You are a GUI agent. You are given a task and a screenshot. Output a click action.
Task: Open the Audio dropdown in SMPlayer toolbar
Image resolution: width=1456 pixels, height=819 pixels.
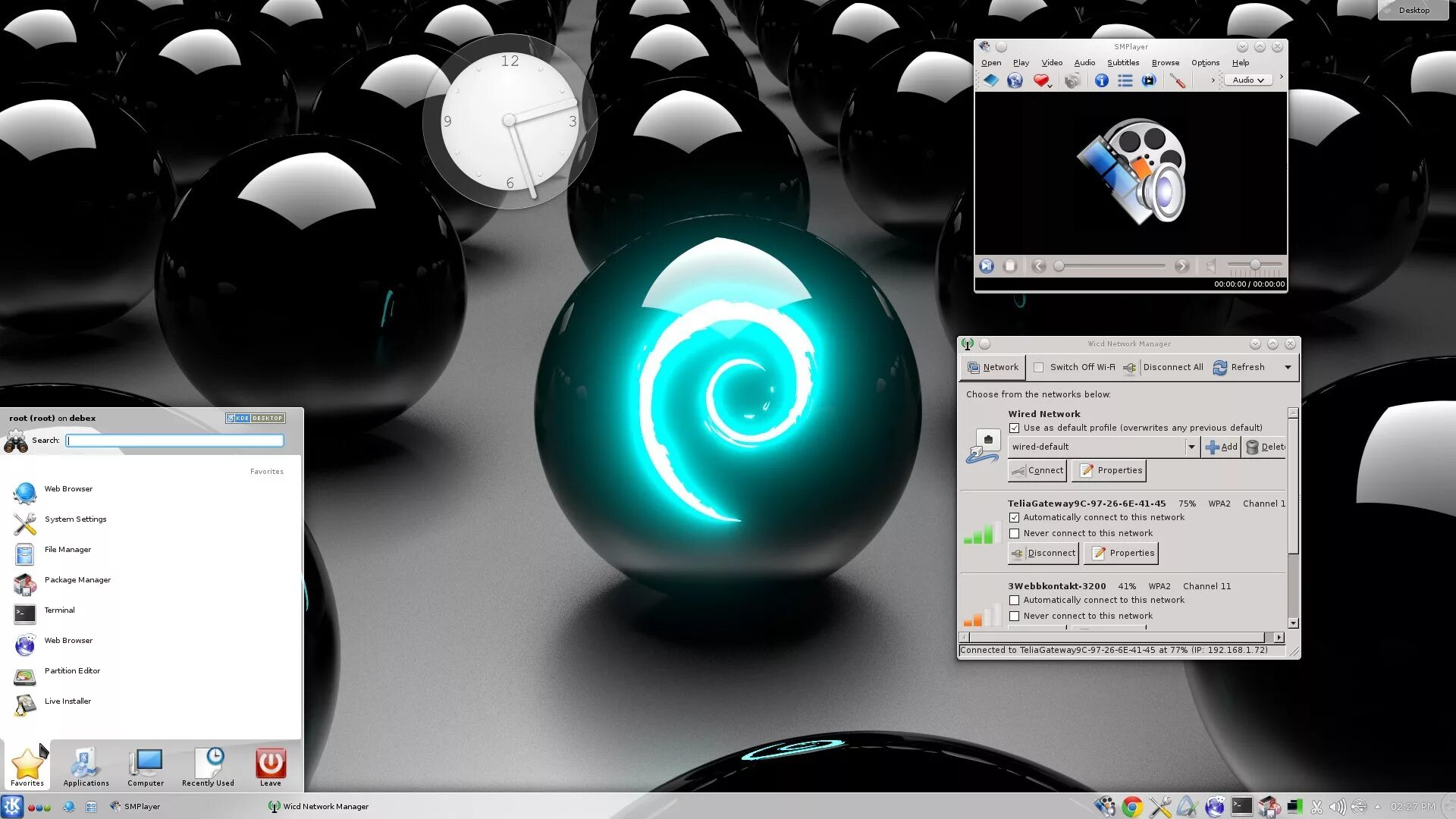pyautogui.click(x=1248, y=80)
